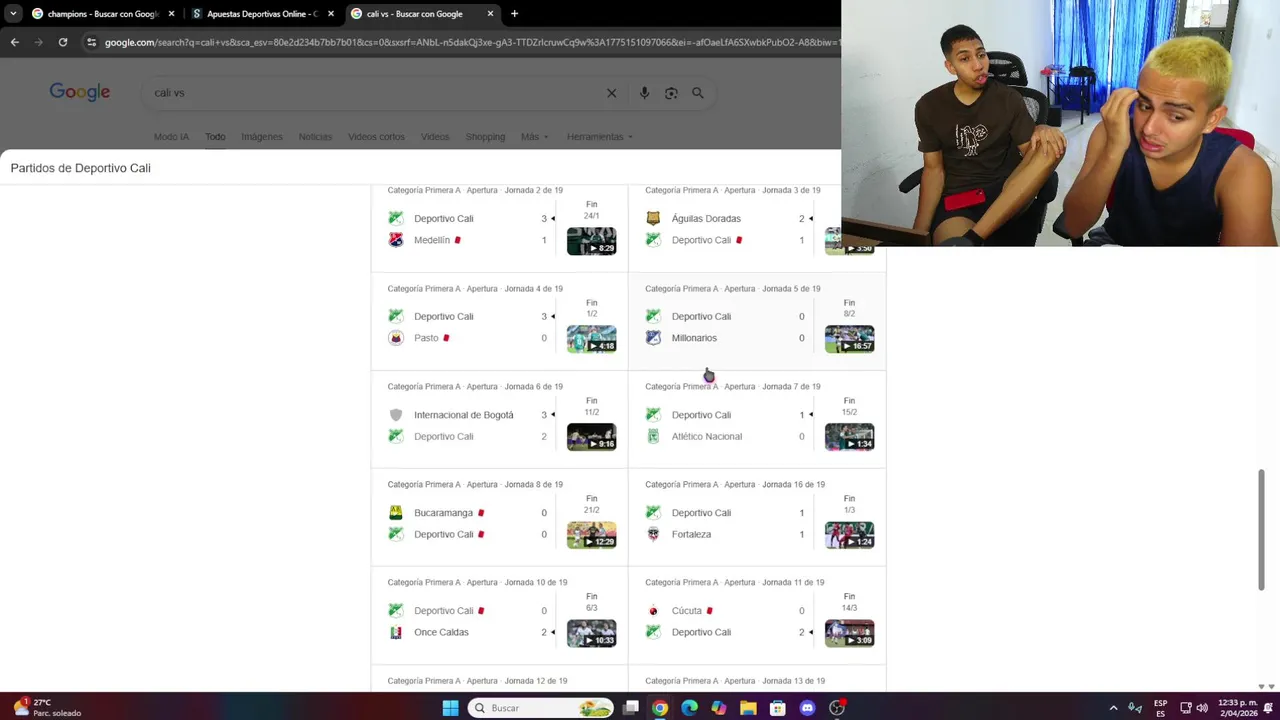Viewport: 1280px width, 720px height.
Task: Play the Bucaramanga vs Deportivo Cali highlight video
Action: coord(592,535)
